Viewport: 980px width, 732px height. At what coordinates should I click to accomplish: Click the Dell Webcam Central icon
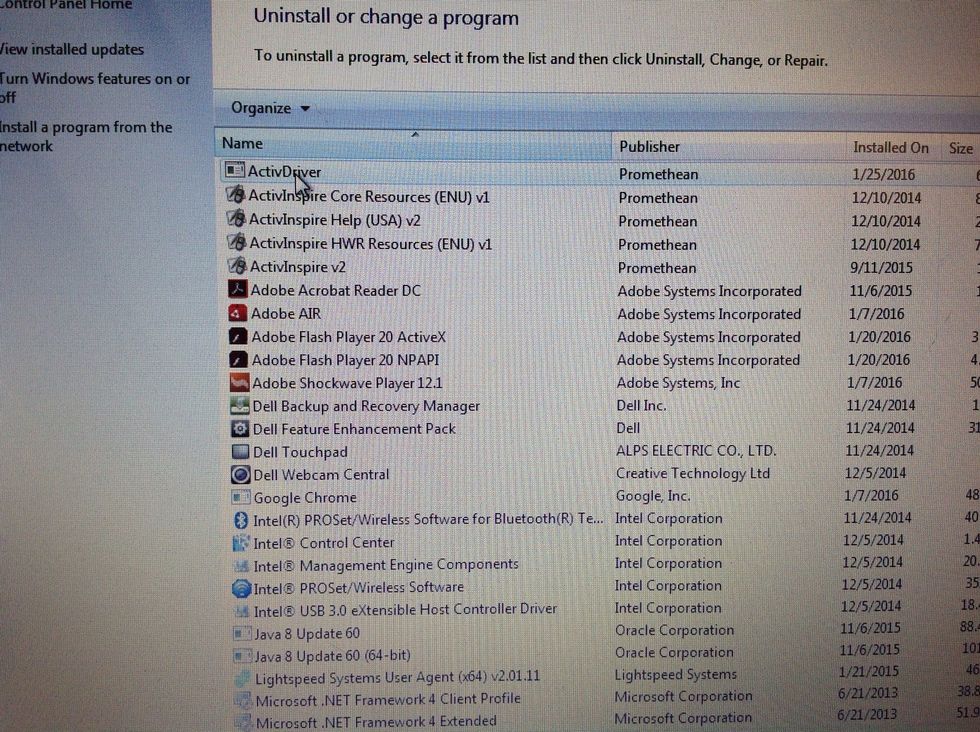click(x=240, y=474)
